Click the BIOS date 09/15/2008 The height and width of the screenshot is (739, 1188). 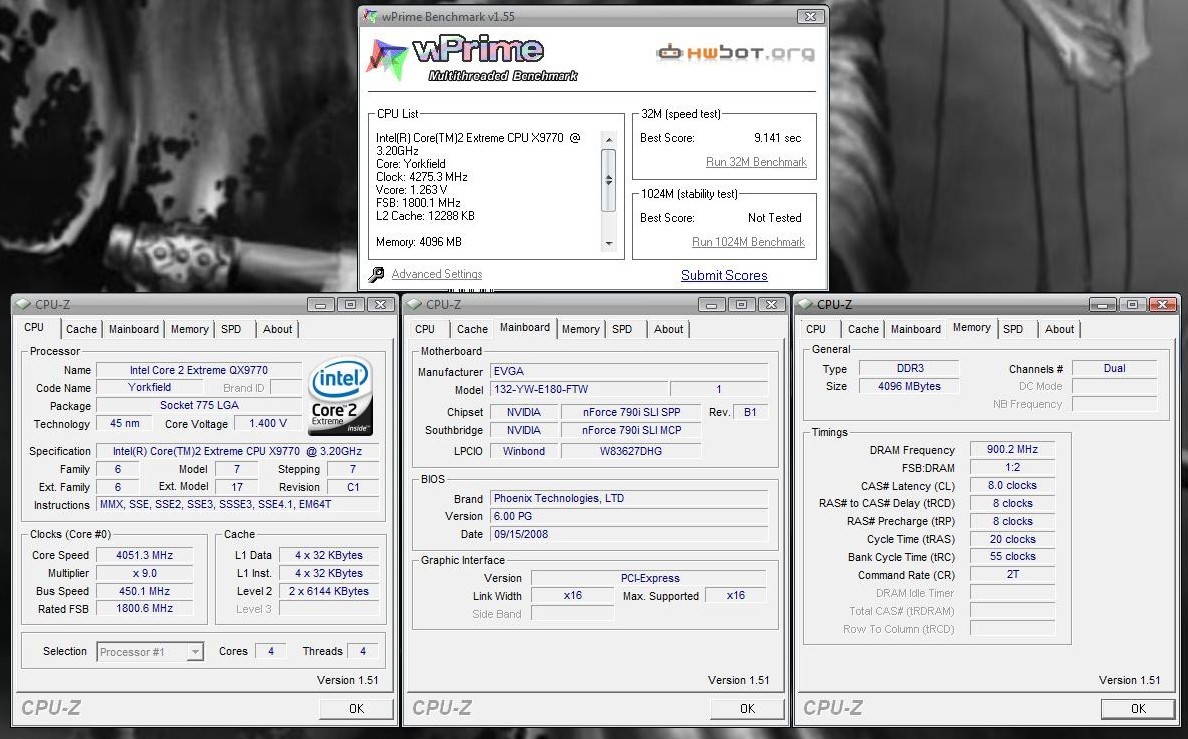tap(629, 534)
